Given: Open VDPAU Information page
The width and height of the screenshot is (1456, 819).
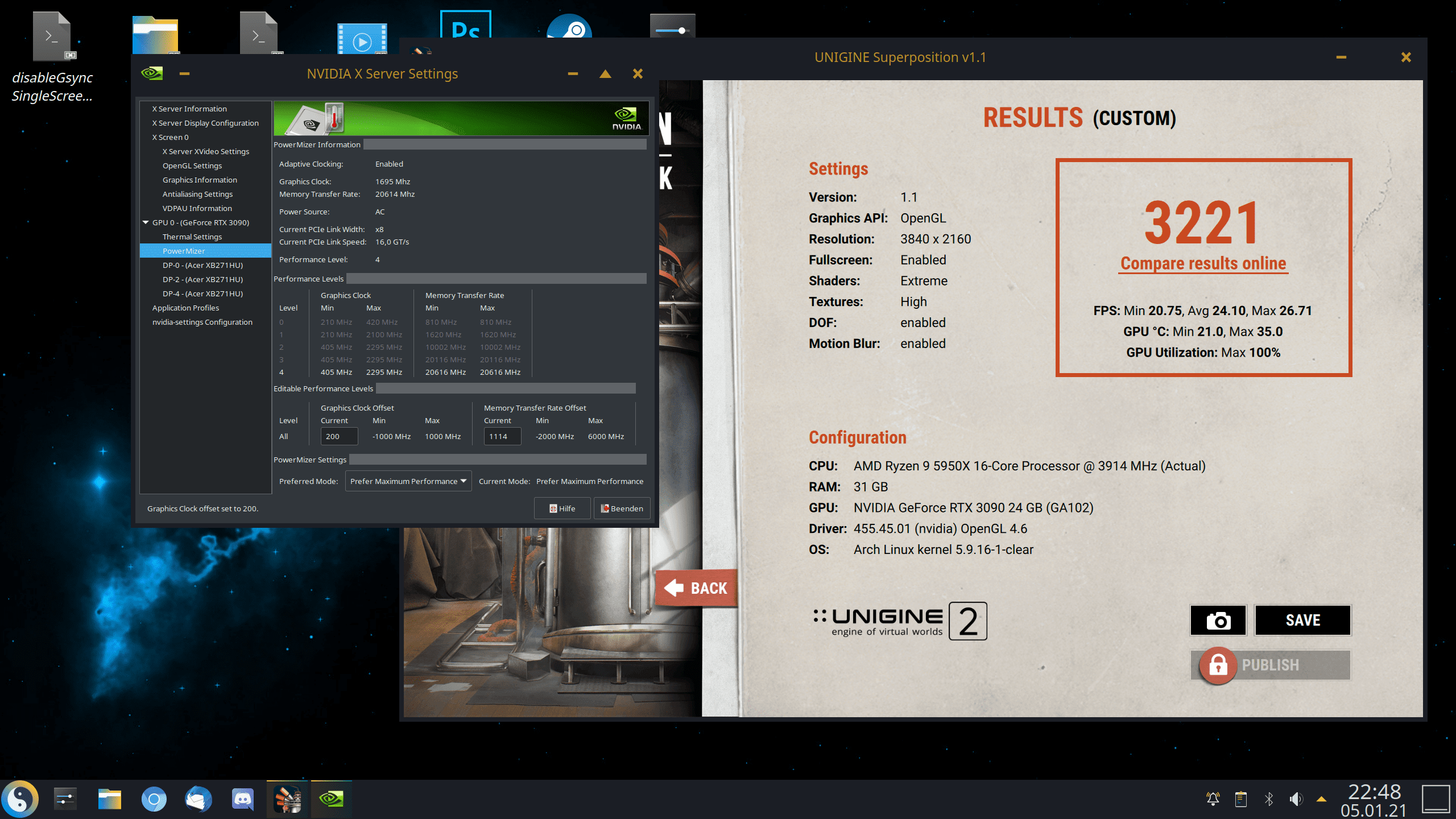Looking at the screenshot, I should pos(197,208).
